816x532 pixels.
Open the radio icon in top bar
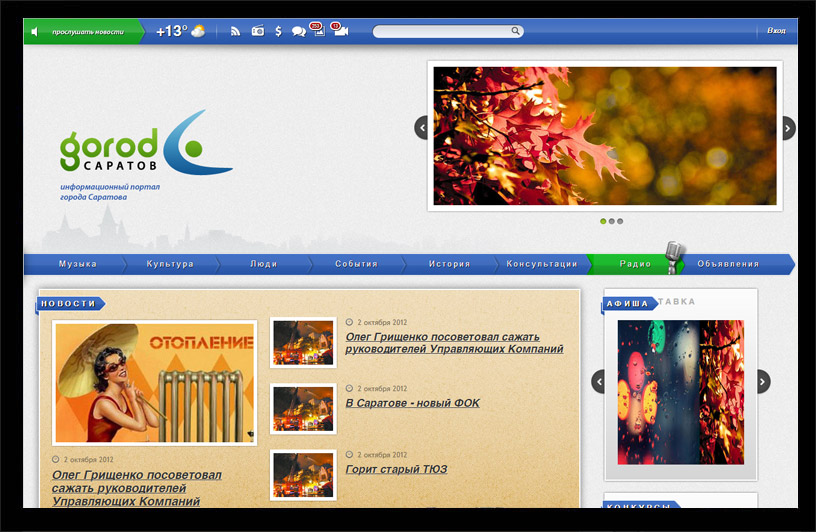[257, 32]
